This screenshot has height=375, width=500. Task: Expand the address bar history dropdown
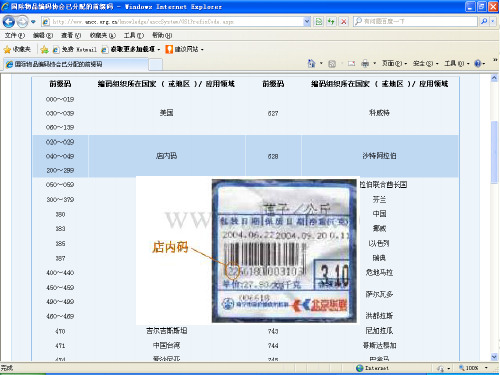pos(307,22)
